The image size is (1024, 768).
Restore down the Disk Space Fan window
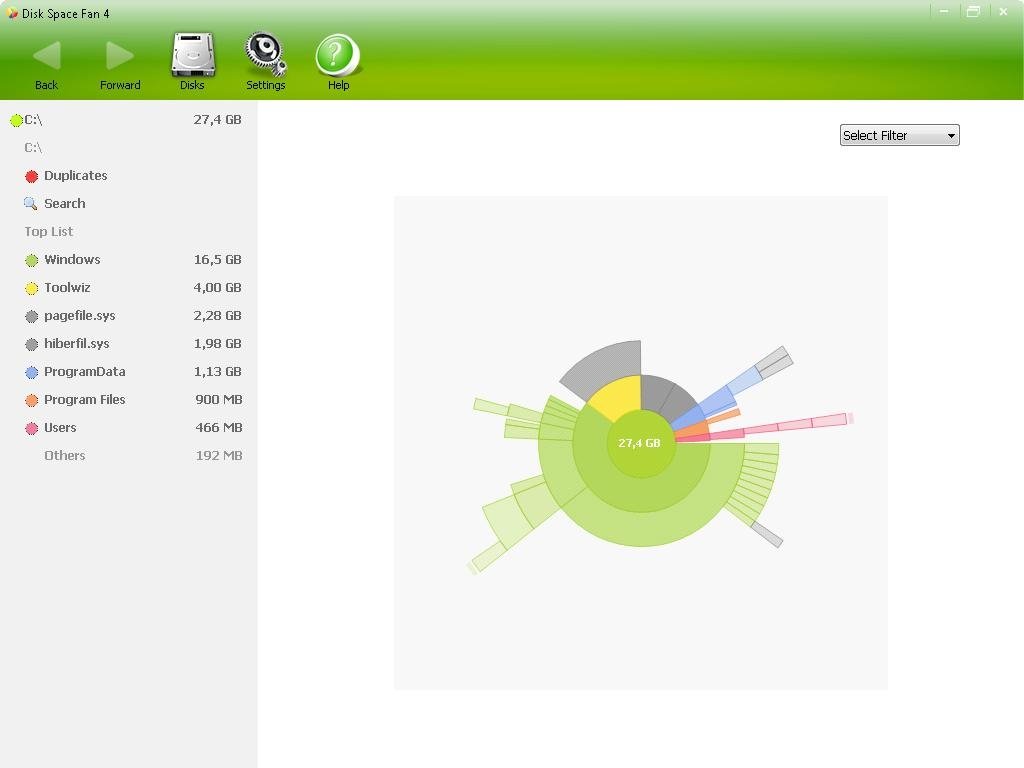click(973, 11)
